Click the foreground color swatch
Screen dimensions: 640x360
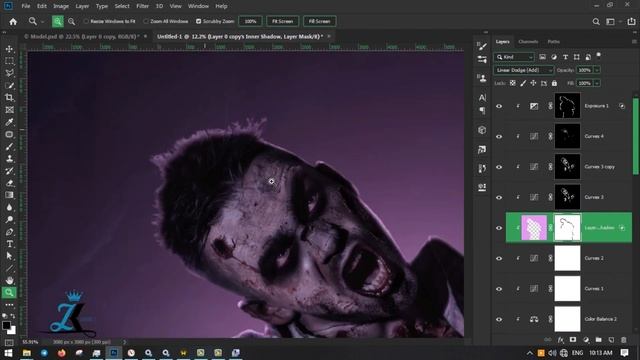coord(6,325)
